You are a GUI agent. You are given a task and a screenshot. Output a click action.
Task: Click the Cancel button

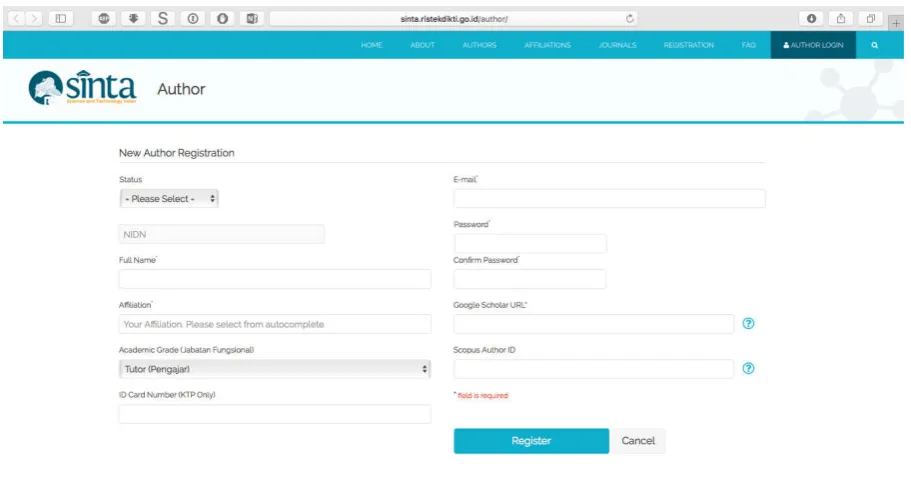tap(638, 441)
